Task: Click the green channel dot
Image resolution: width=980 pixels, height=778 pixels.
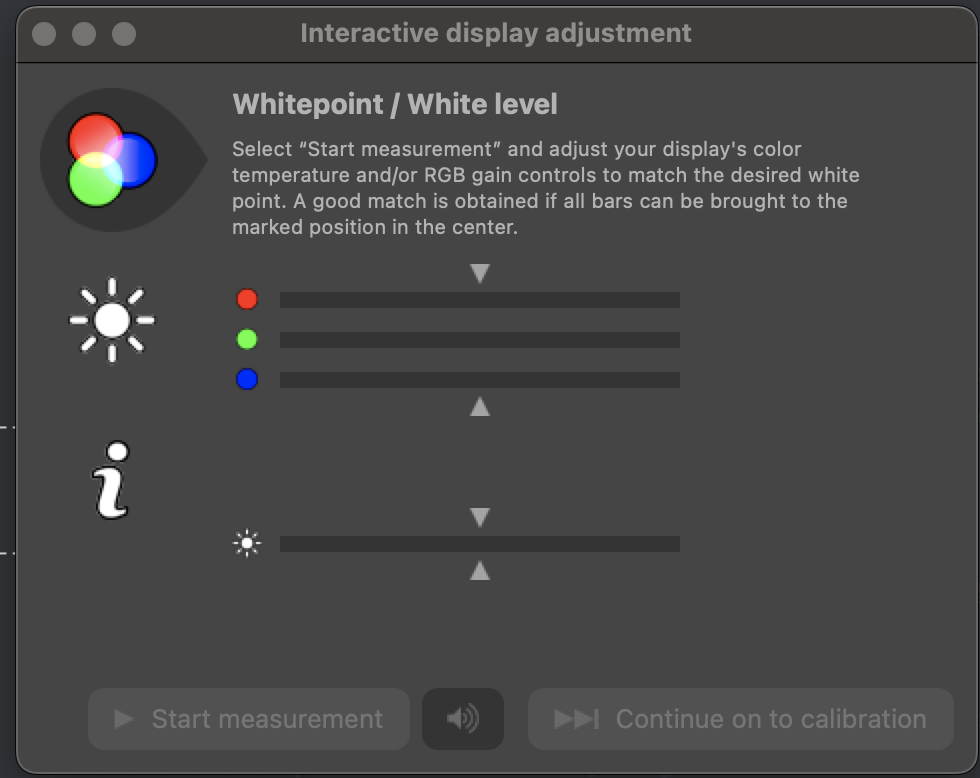Action: click(247, 339)
